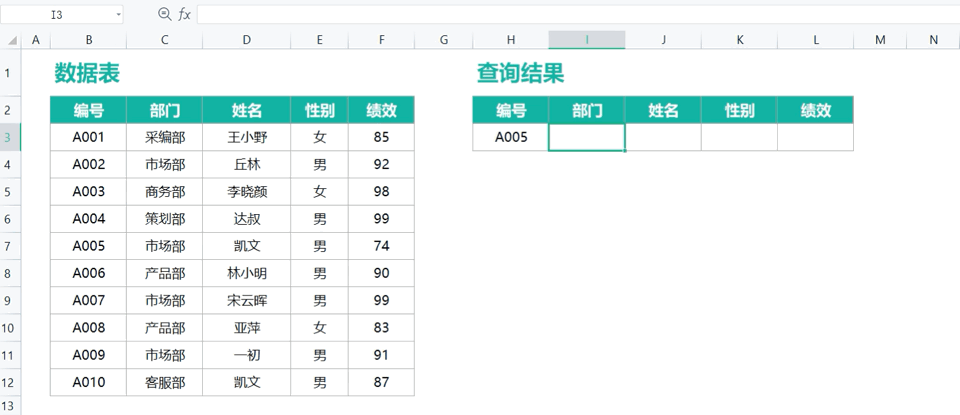The image size is (960, 415).
Task: Select cell A008
Action: click(89, 327)
